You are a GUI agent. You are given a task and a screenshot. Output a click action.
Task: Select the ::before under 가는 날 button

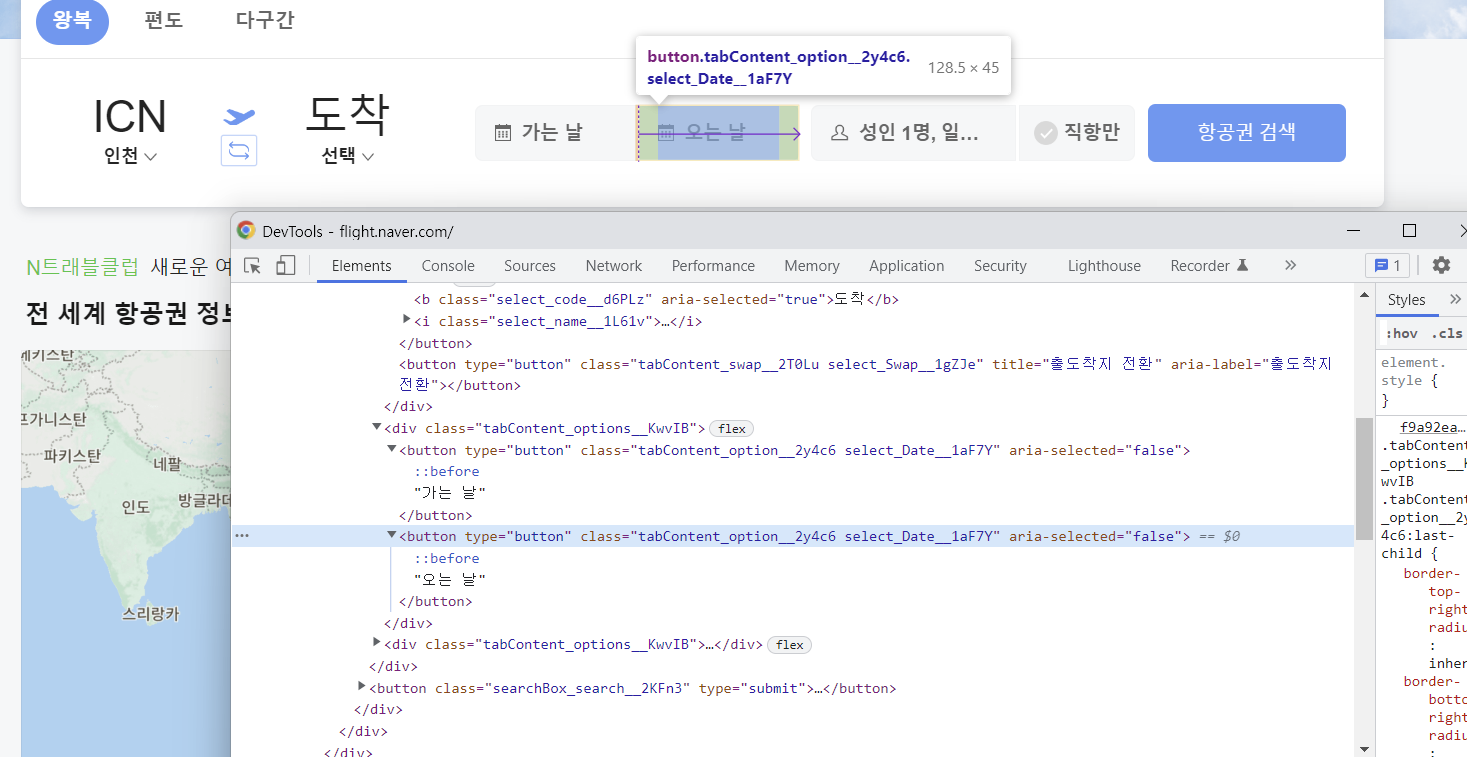click(x=447, y=471)
